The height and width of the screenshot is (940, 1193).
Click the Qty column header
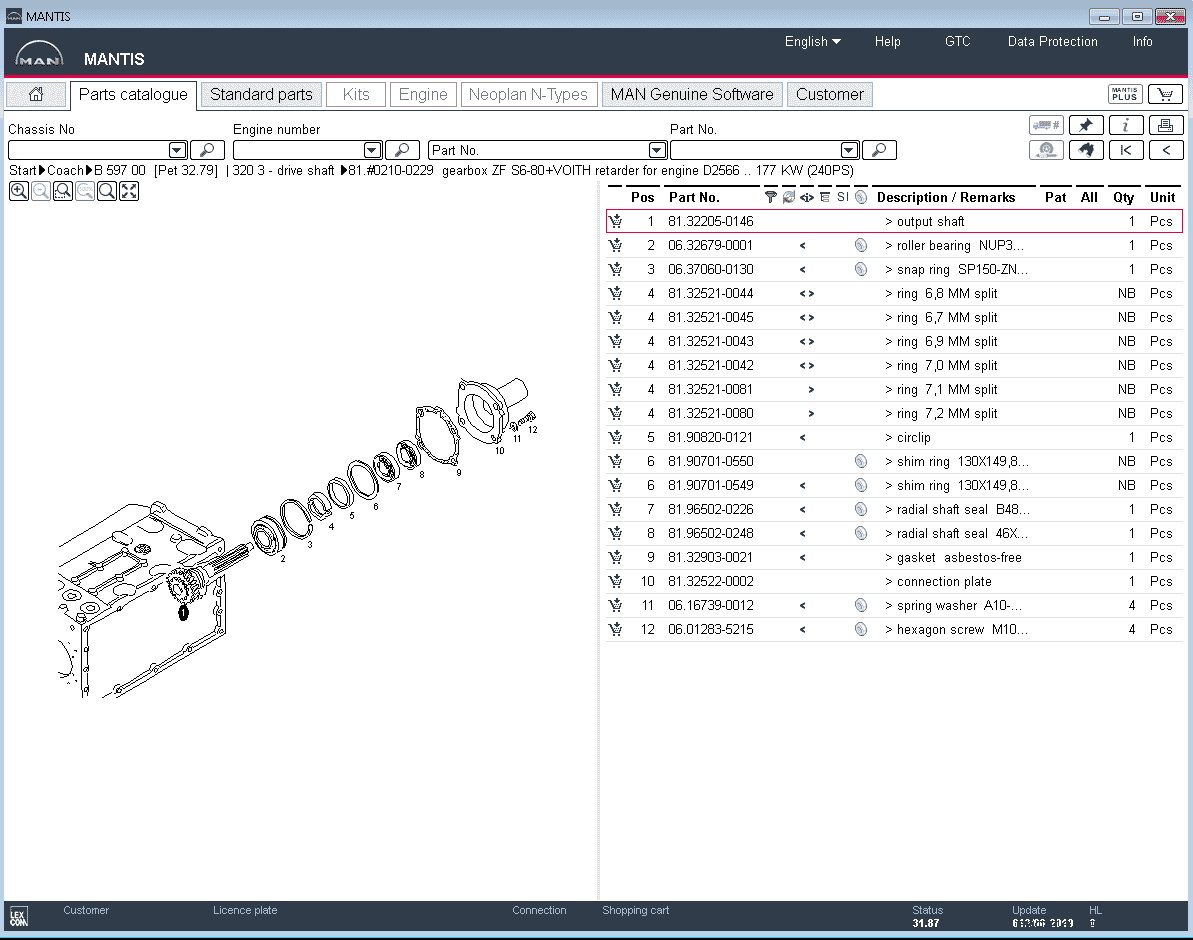click(x=1123, y=197)
